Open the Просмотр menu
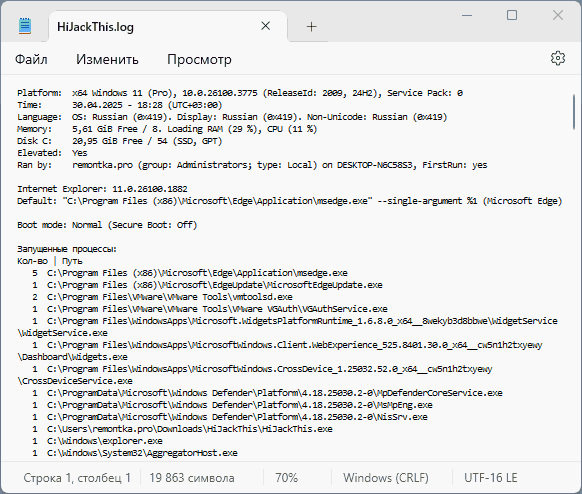Image resolution: width=582 pixels, height=494 pixels. 199,59
